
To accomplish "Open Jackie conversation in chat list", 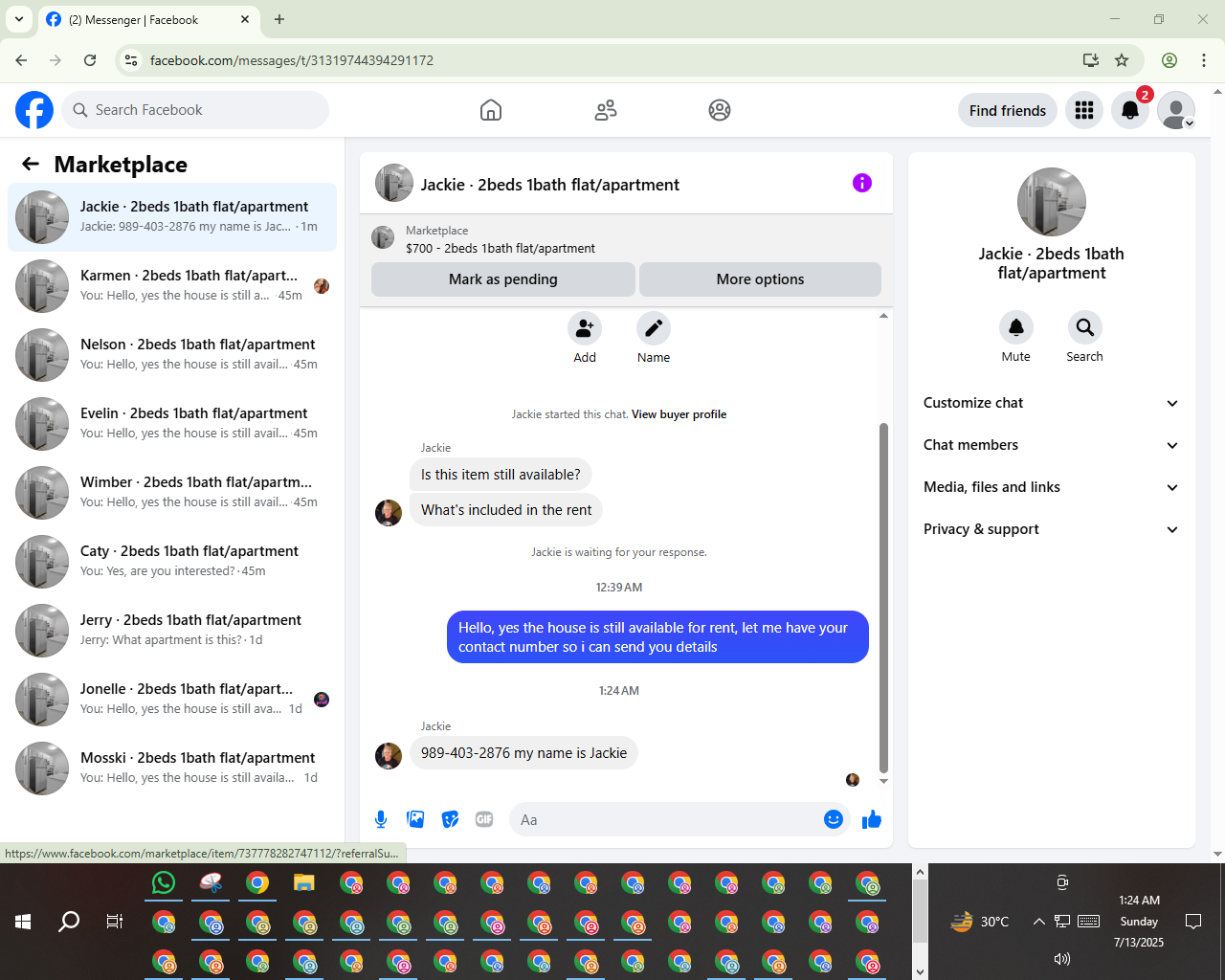I will 172,217.
